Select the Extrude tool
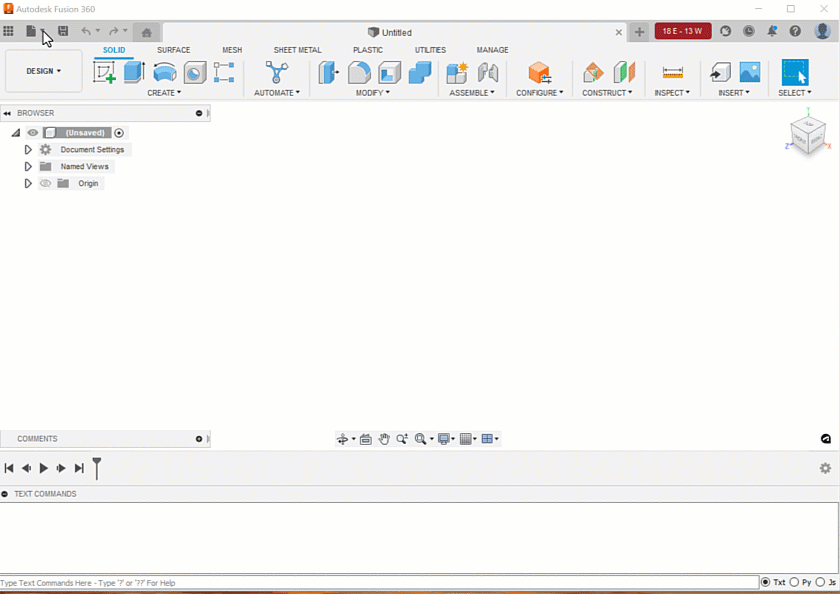 tap(134, 72)
